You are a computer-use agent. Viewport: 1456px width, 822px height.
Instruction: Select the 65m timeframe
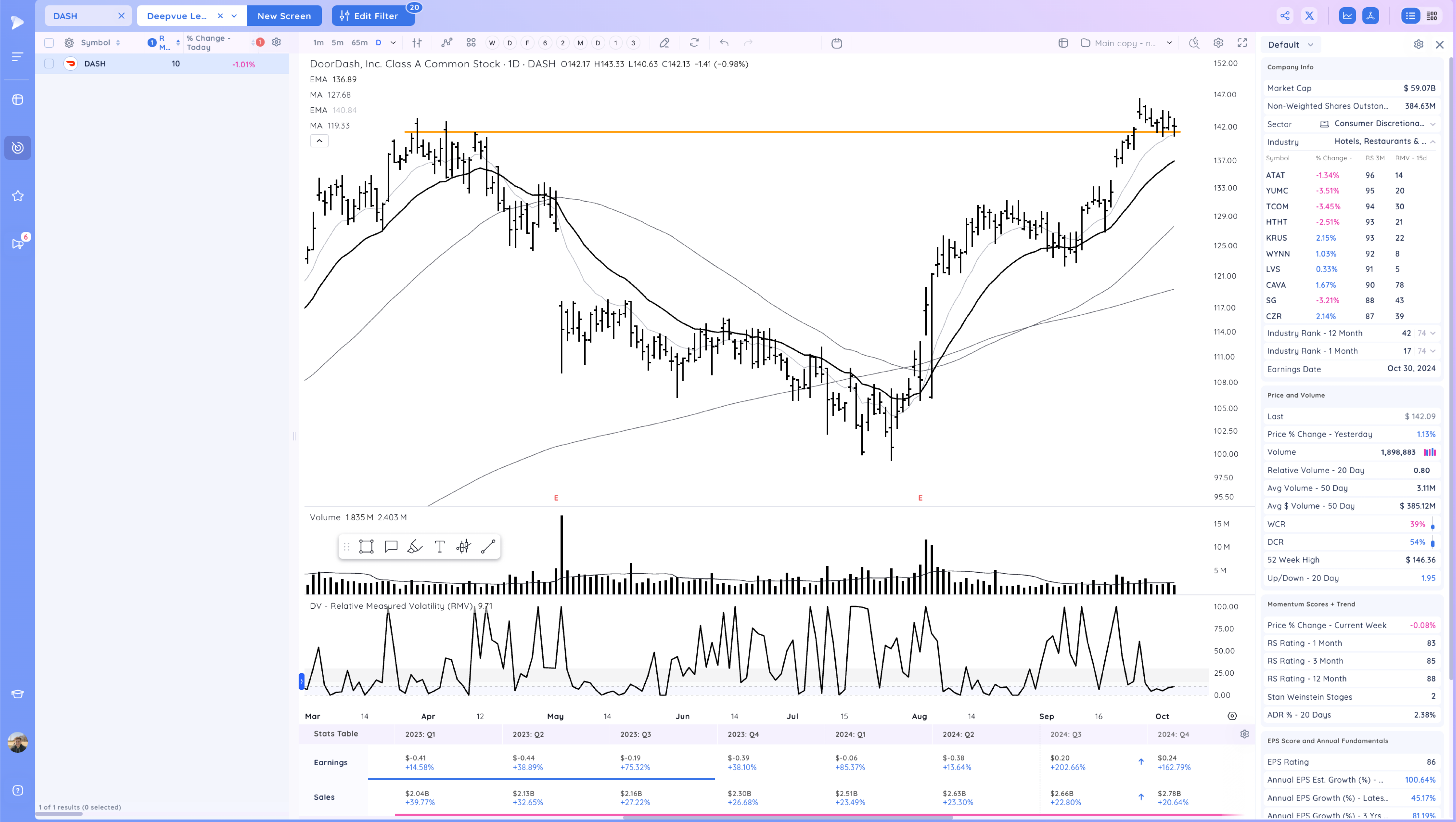pyautogui.click(x=359, y=43)
